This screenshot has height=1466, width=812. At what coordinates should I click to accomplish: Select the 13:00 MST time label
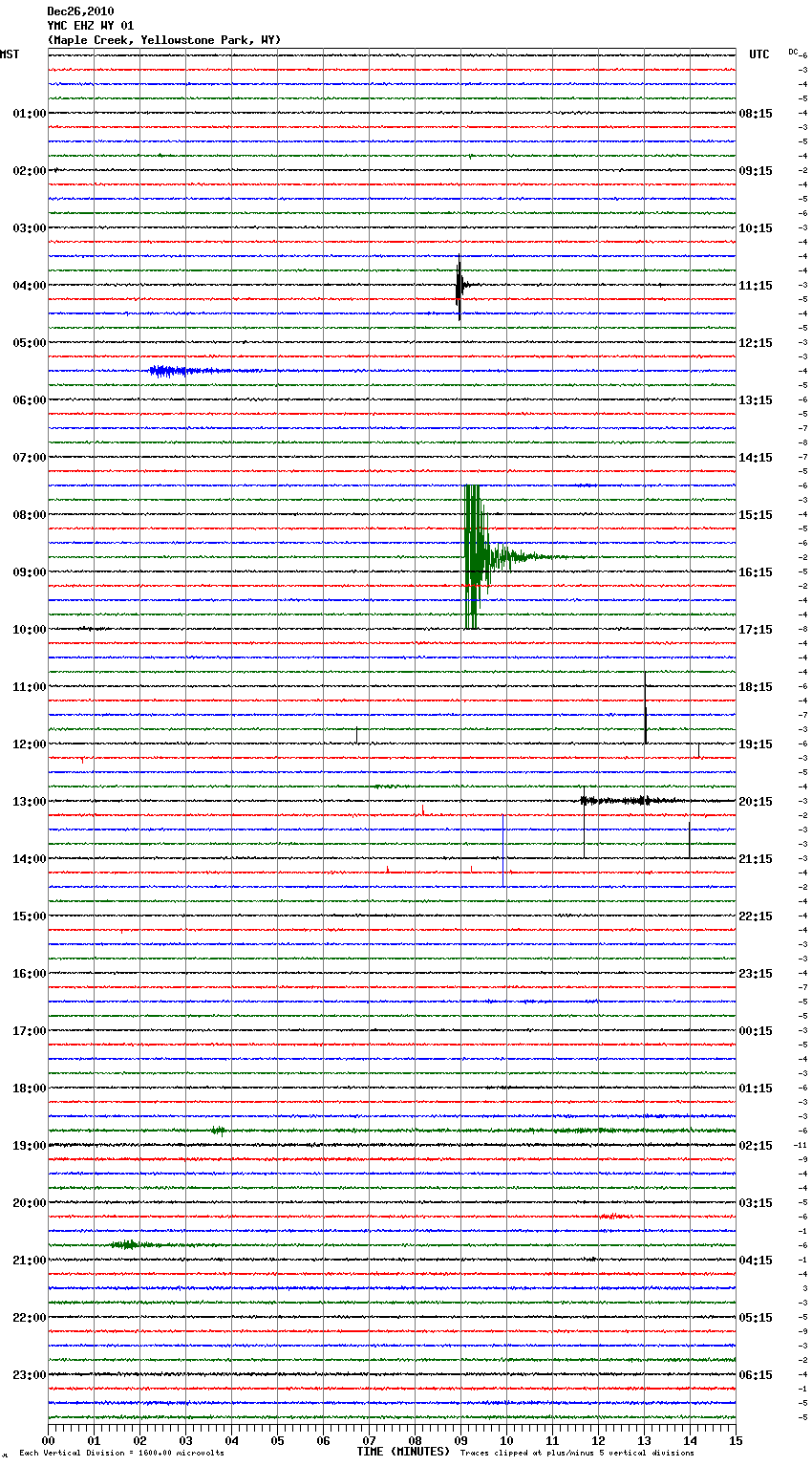29,802
